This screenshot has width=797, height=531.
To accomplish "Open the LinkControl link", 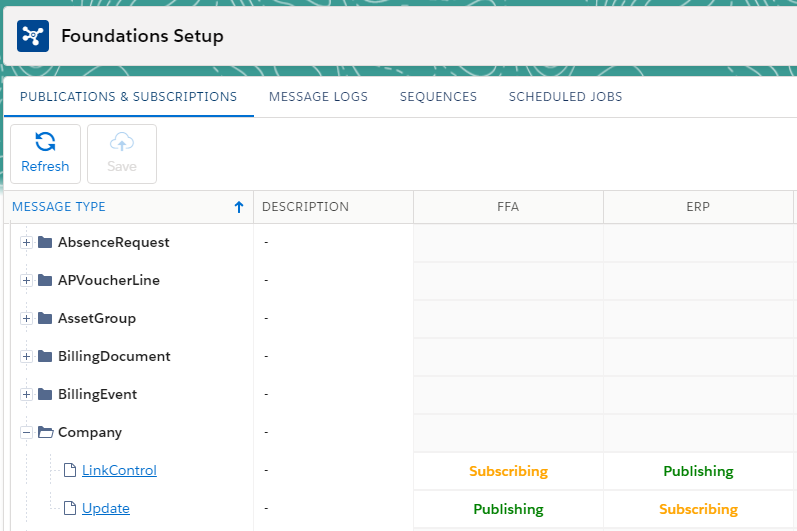I will tap(119, 470).
